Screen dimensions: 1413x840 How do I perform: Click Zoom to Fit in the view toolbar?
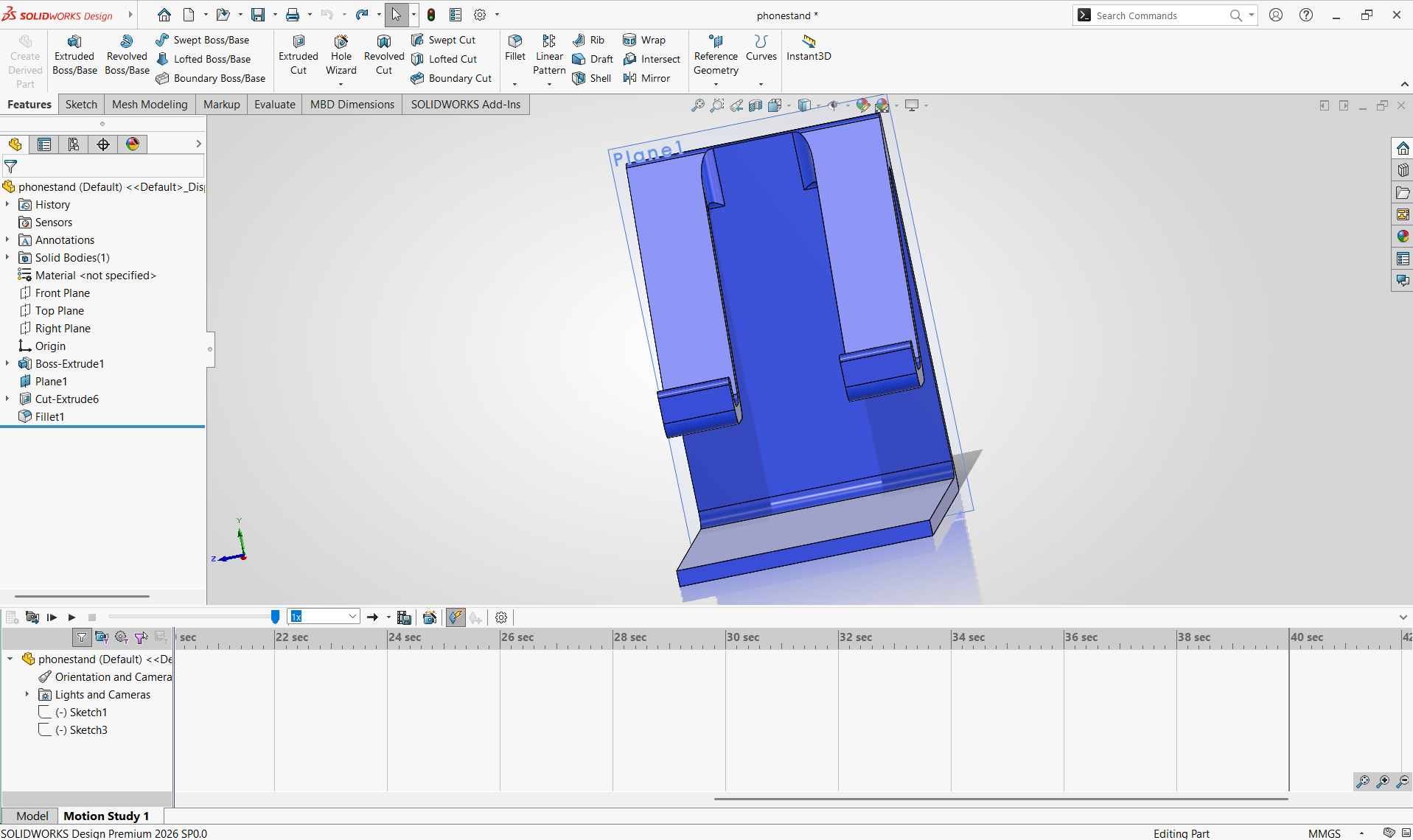697,105
